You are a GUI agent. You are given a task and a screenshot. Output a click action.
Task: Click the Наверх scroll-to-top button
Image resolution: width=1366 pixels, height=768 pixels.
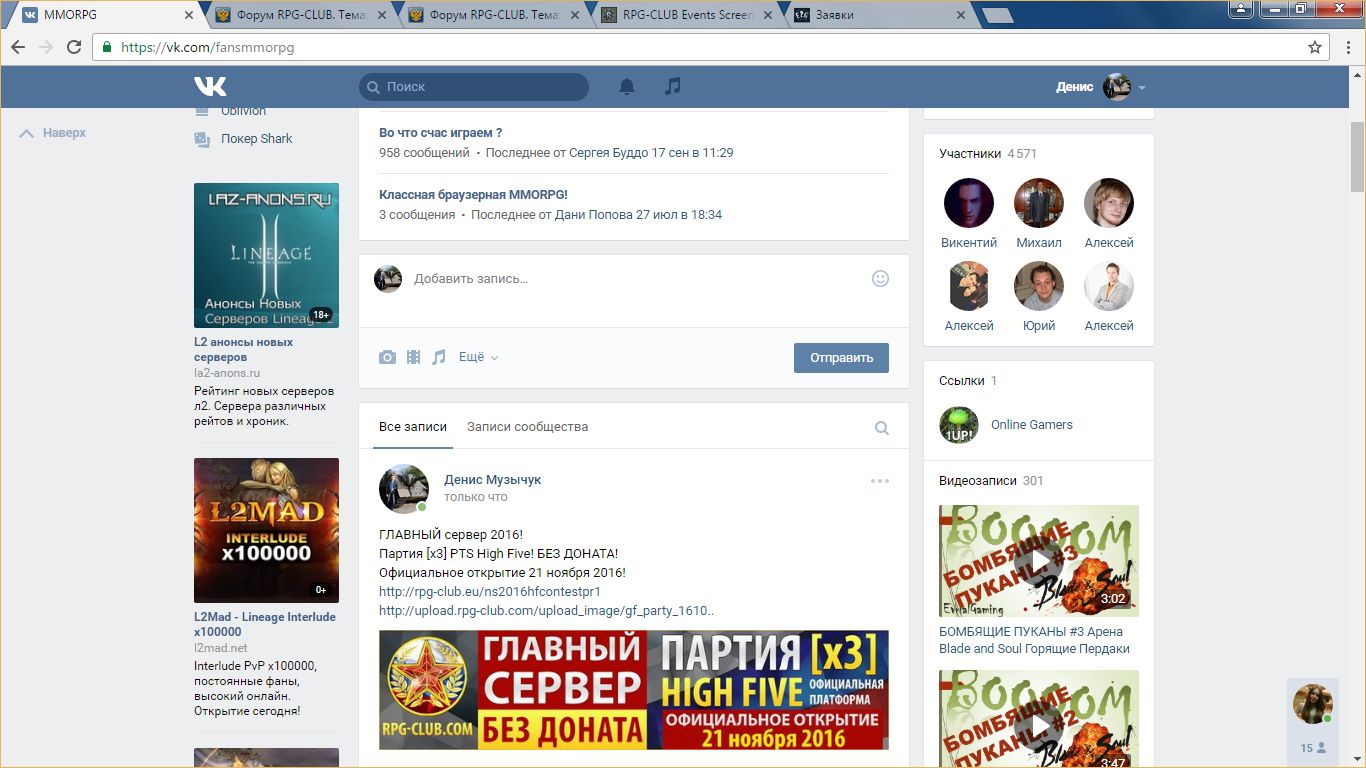point(54,133)
